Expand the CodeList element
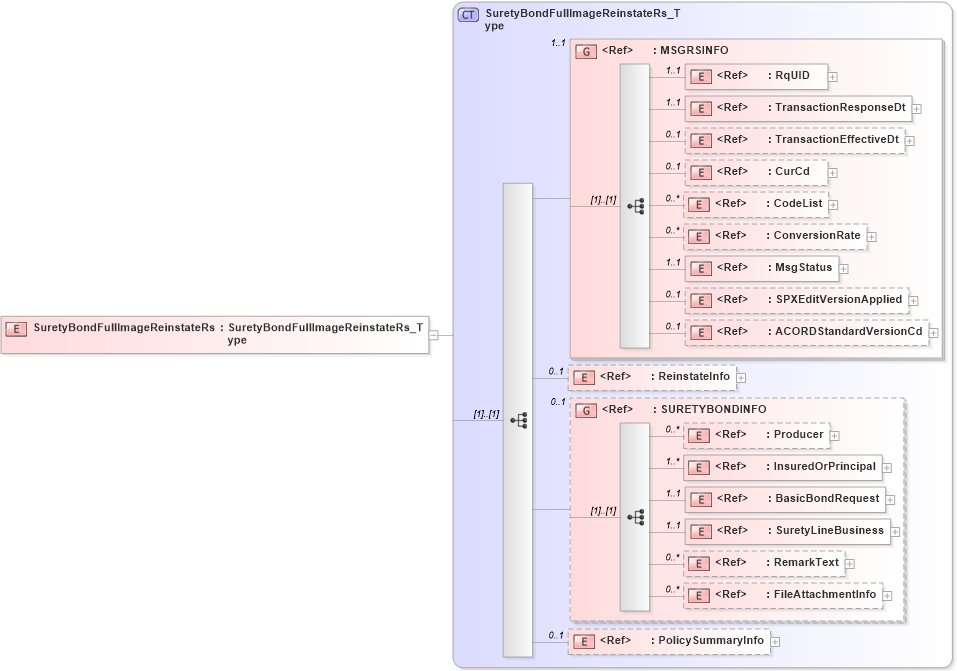Image resolution: width=957 pixels, height=671 pixels. coord(835,203)
